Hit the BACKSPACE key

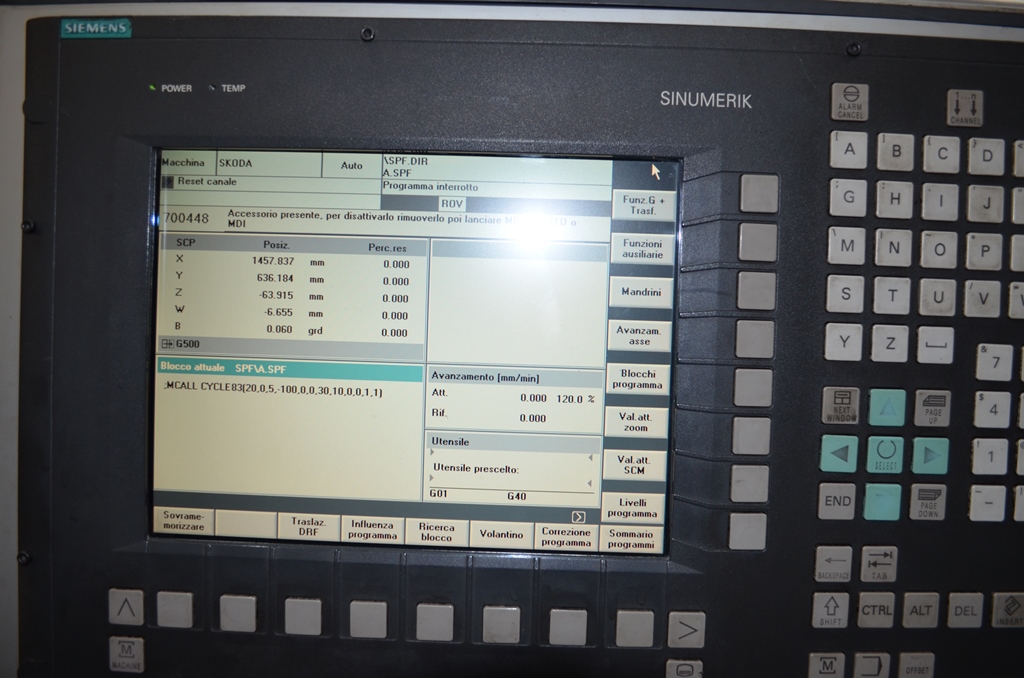(834, 564)
